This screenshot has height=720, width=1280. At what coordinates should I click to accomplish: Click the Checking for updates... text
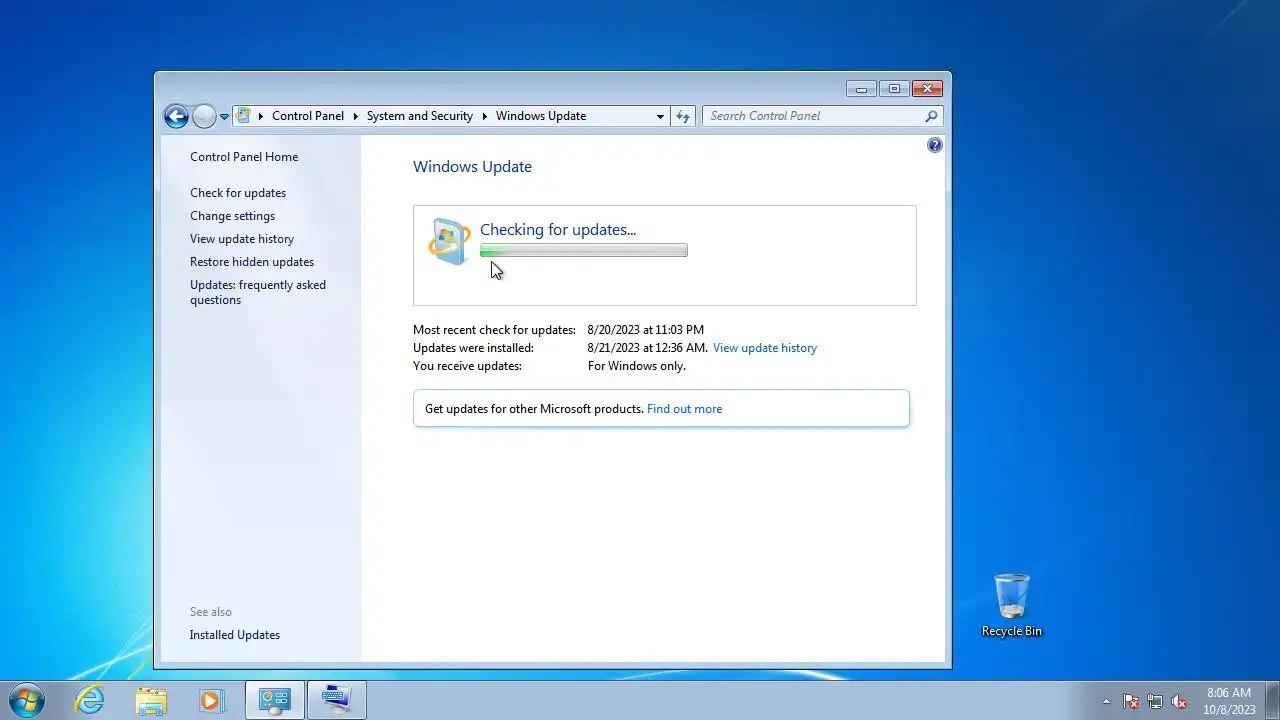coord(558,230)
